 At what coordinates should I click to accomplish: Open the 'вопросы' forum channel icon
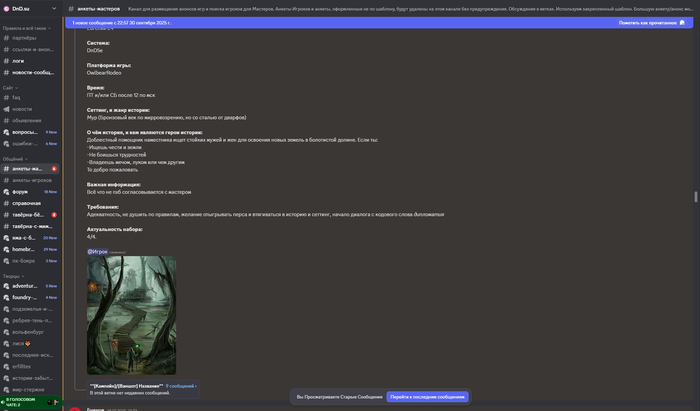point(6,132)
